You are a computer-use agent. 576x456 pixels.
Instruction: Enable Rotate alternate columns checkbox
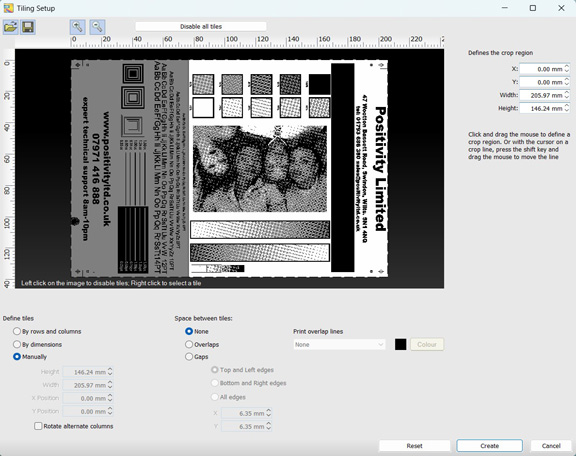[74, 426]
